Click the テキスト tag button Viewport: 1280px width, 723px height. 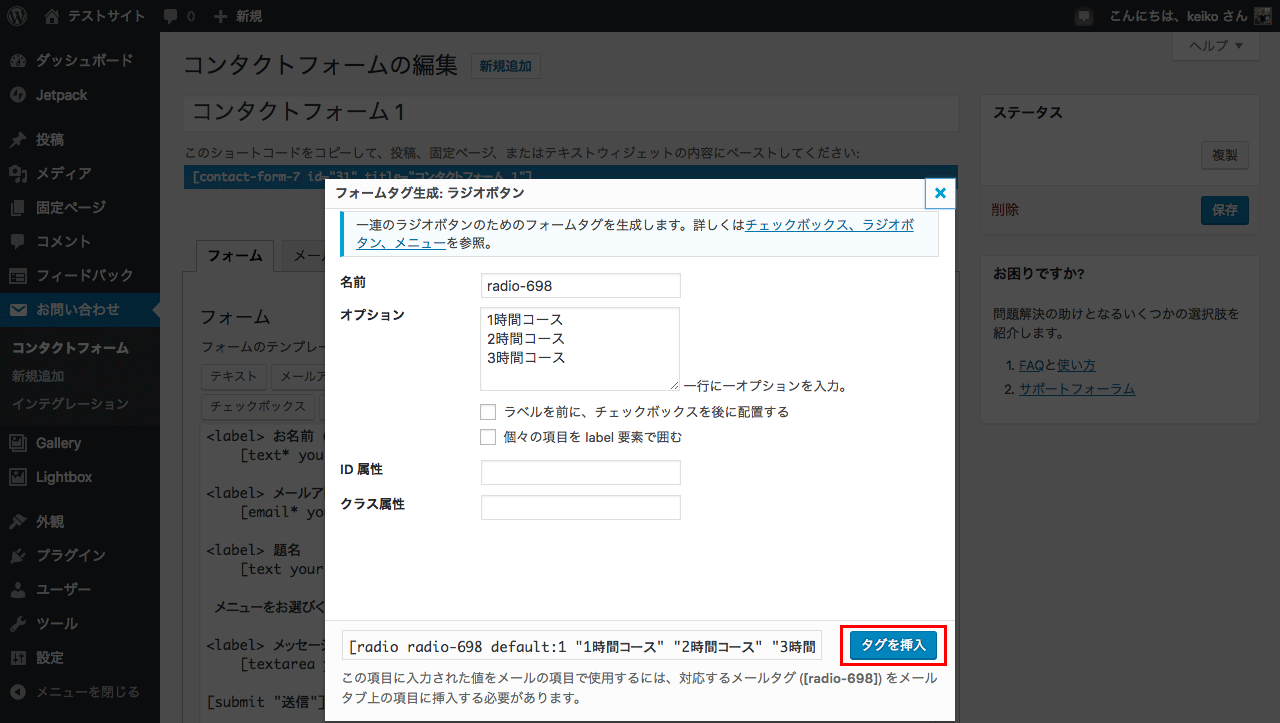(235, 376)
